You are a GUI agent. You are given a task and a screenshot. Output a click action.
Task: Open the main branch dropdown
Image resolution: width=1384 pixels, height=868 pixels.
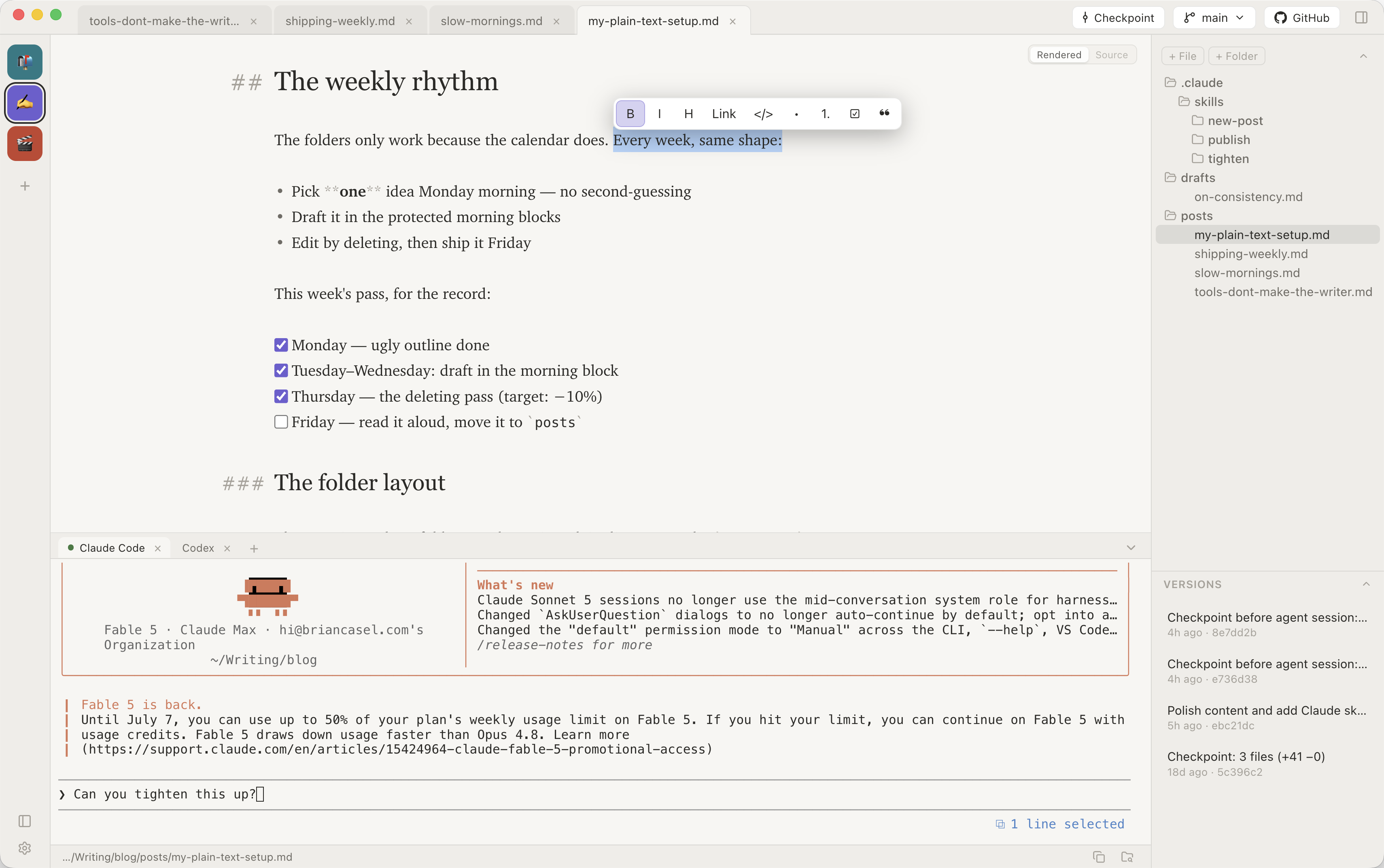pos(1214,18)
